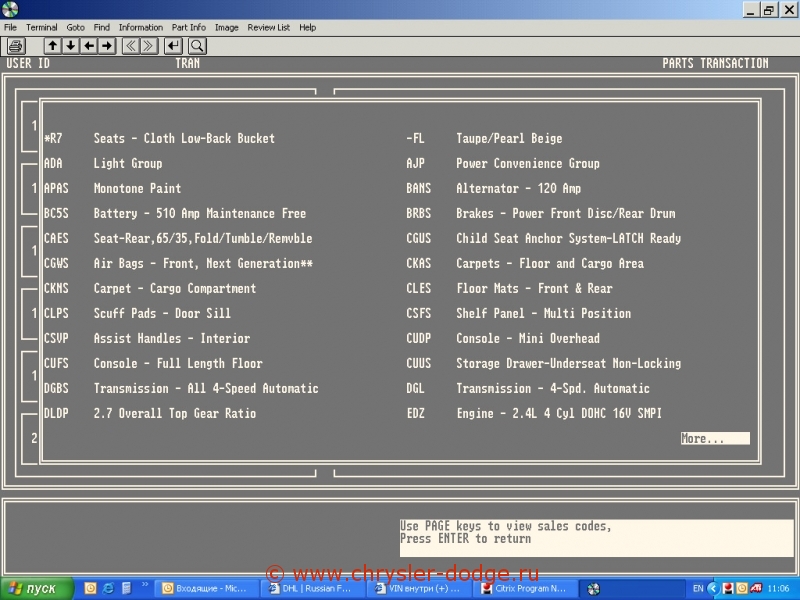This screenshot has width=800, height=600.
Task: Select CKNS Carpet - Cargo Compartment row
Action: tap(150, 288)
